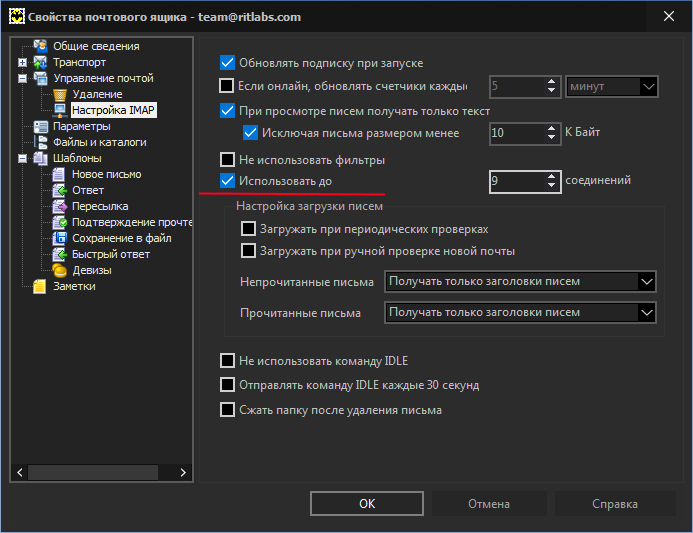The width and height of the screenshot is (693, 533).
Task: Enable the Не использовать фильтры checkbox
Action: coord(227,160)
